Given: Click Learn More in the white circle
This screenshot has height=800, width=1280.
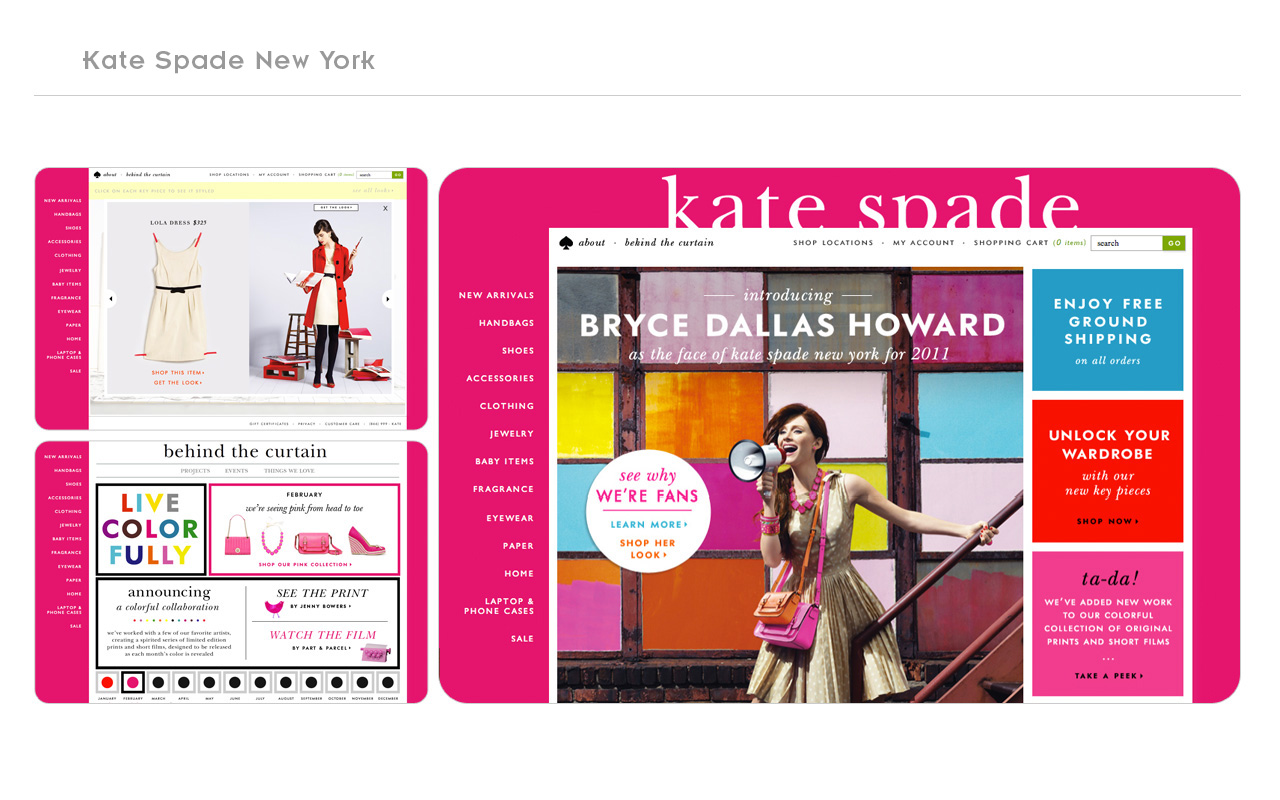Looking at the screenshot, I should pyautogui.click(x=649, y=524).
